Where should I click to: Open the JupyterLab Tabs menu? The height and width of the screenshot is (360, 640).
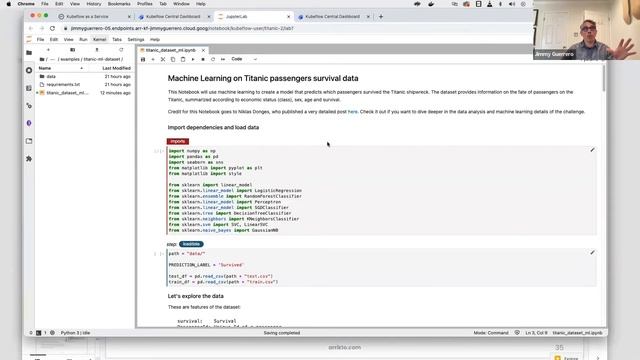(117, 40)
